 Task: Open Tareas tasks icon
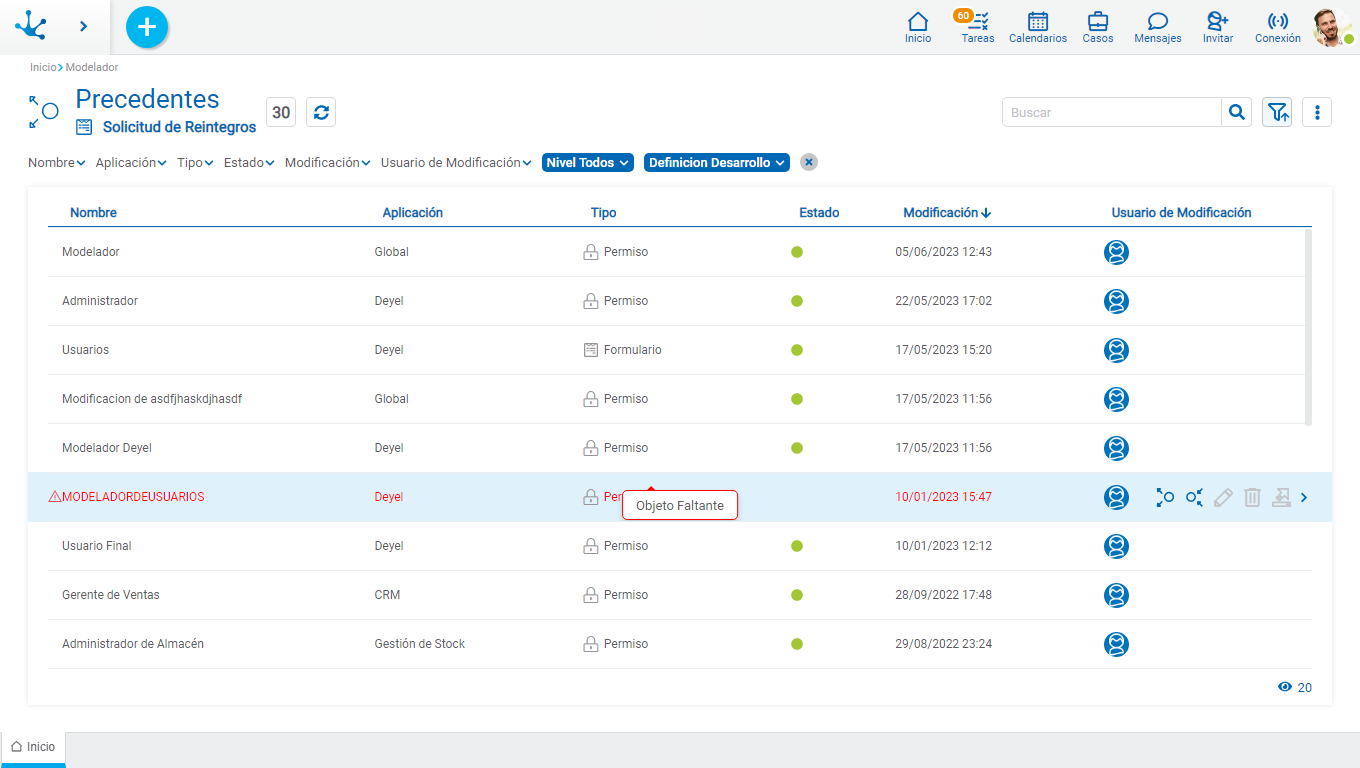pos(978,27)
